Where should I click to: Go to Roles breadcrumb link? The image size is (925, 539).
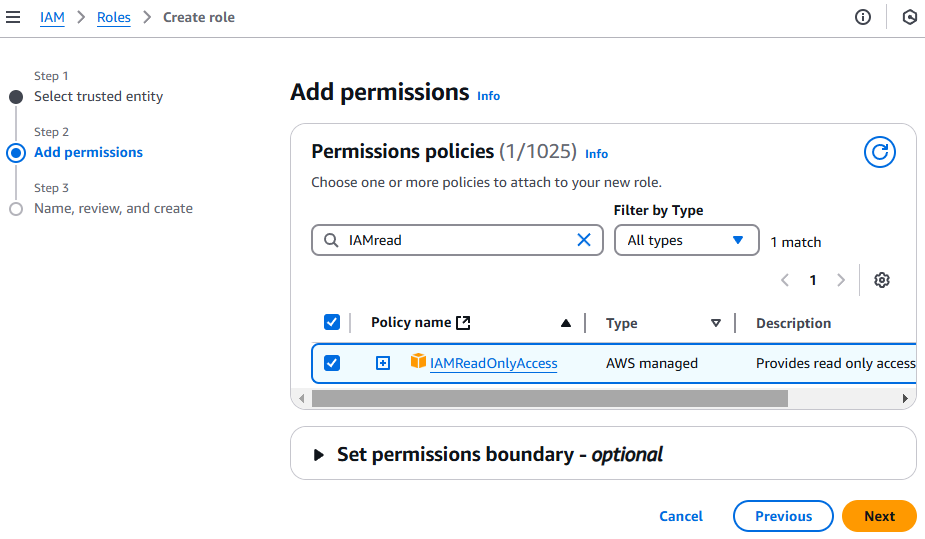[x=113, y=17]
